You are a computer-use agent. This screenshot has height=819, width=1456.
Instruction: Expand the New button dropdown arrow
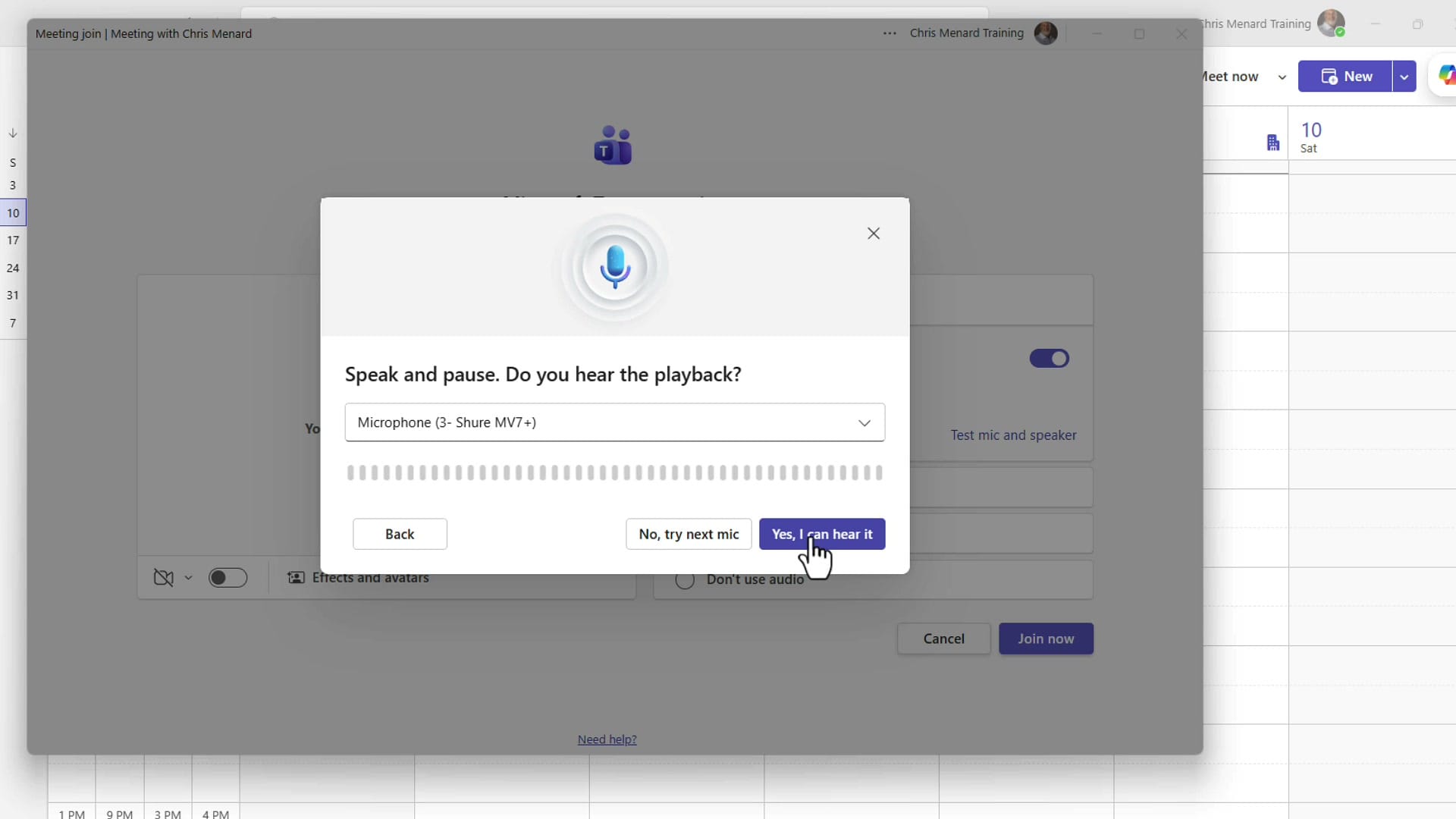(1404, 77)
